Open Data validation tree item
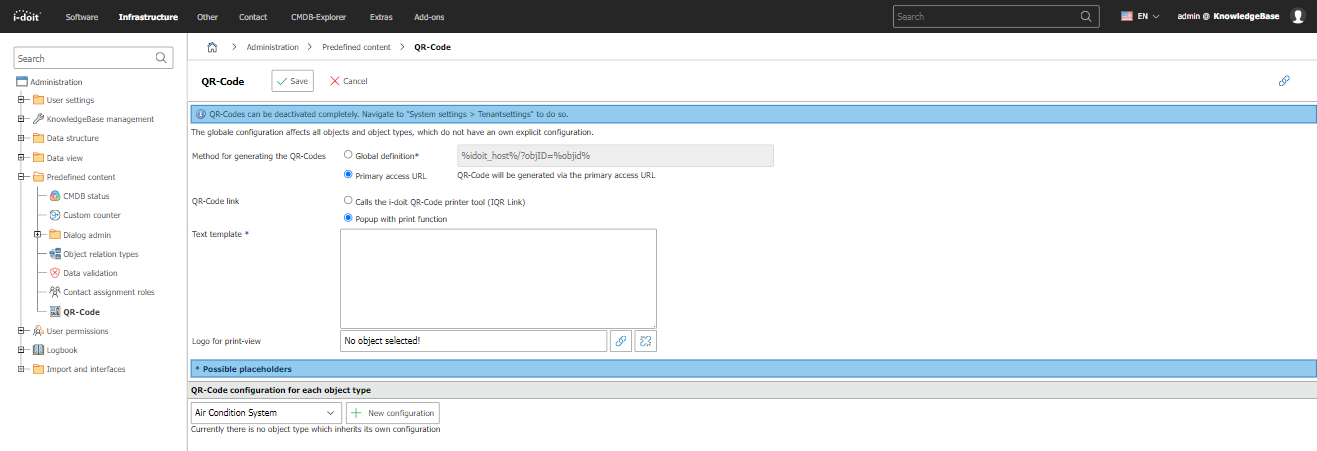This screenshot has width=1317, height=451. (90, 273)
